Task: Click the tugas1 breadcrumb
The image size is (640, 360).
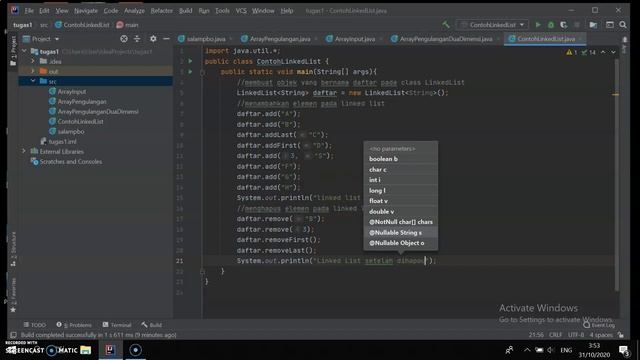Action: tap(22, 25)
